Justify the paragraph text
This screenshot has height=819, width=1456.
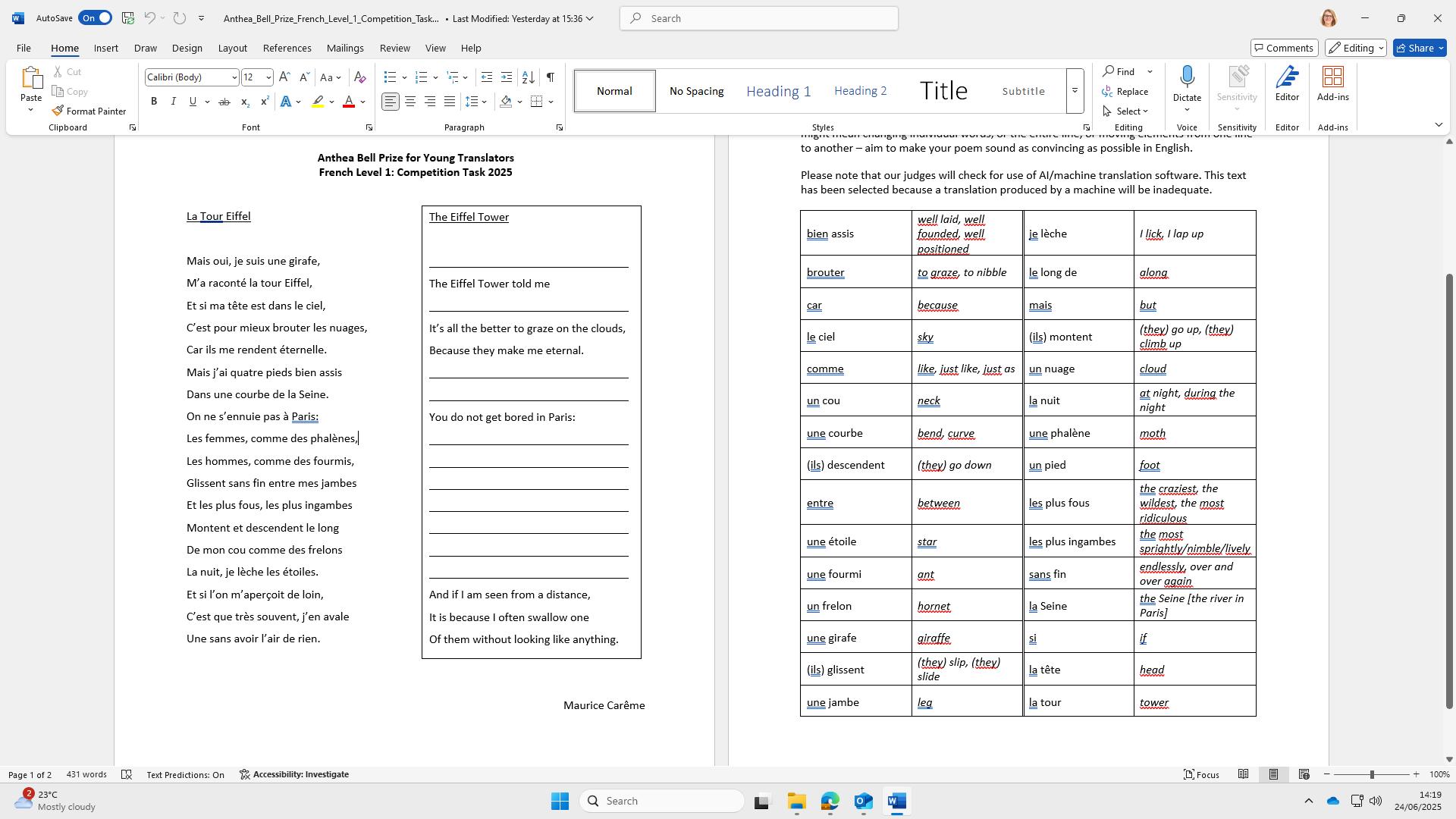(x=450, y=102)
